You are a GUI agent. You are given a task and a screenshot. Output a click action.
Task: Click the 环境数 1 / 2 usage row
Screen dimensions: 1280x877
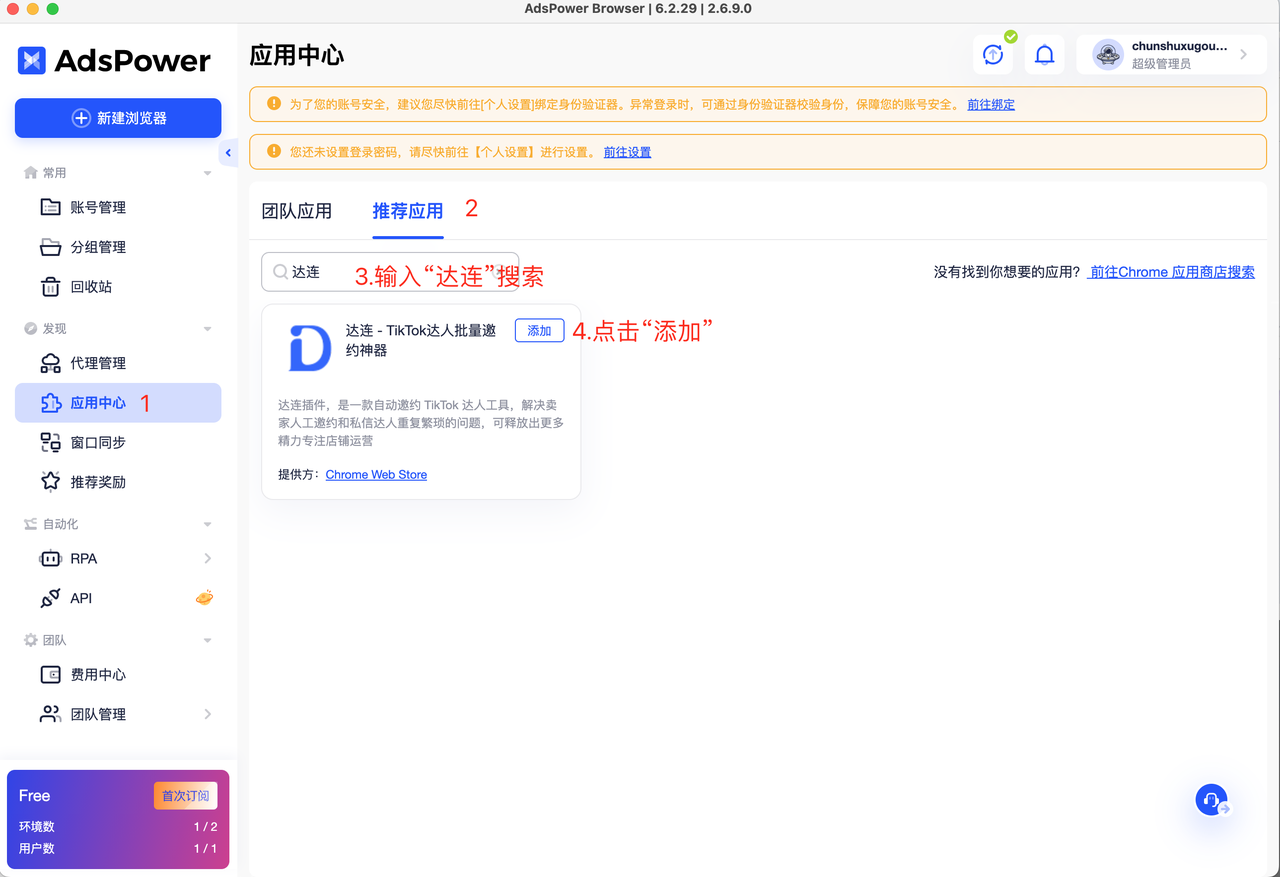pos(118,827)
